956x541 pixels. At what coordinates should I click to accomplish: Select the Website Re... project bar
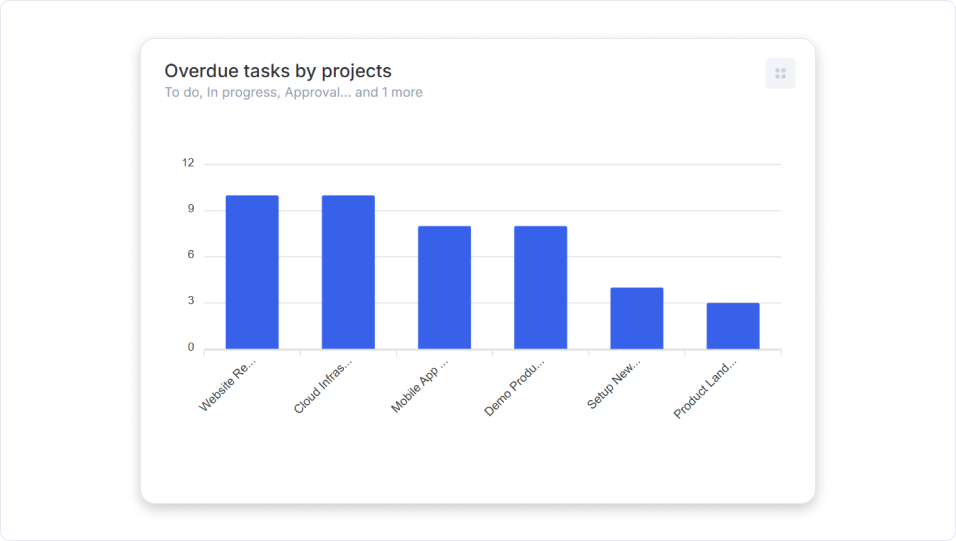[252, 272]
